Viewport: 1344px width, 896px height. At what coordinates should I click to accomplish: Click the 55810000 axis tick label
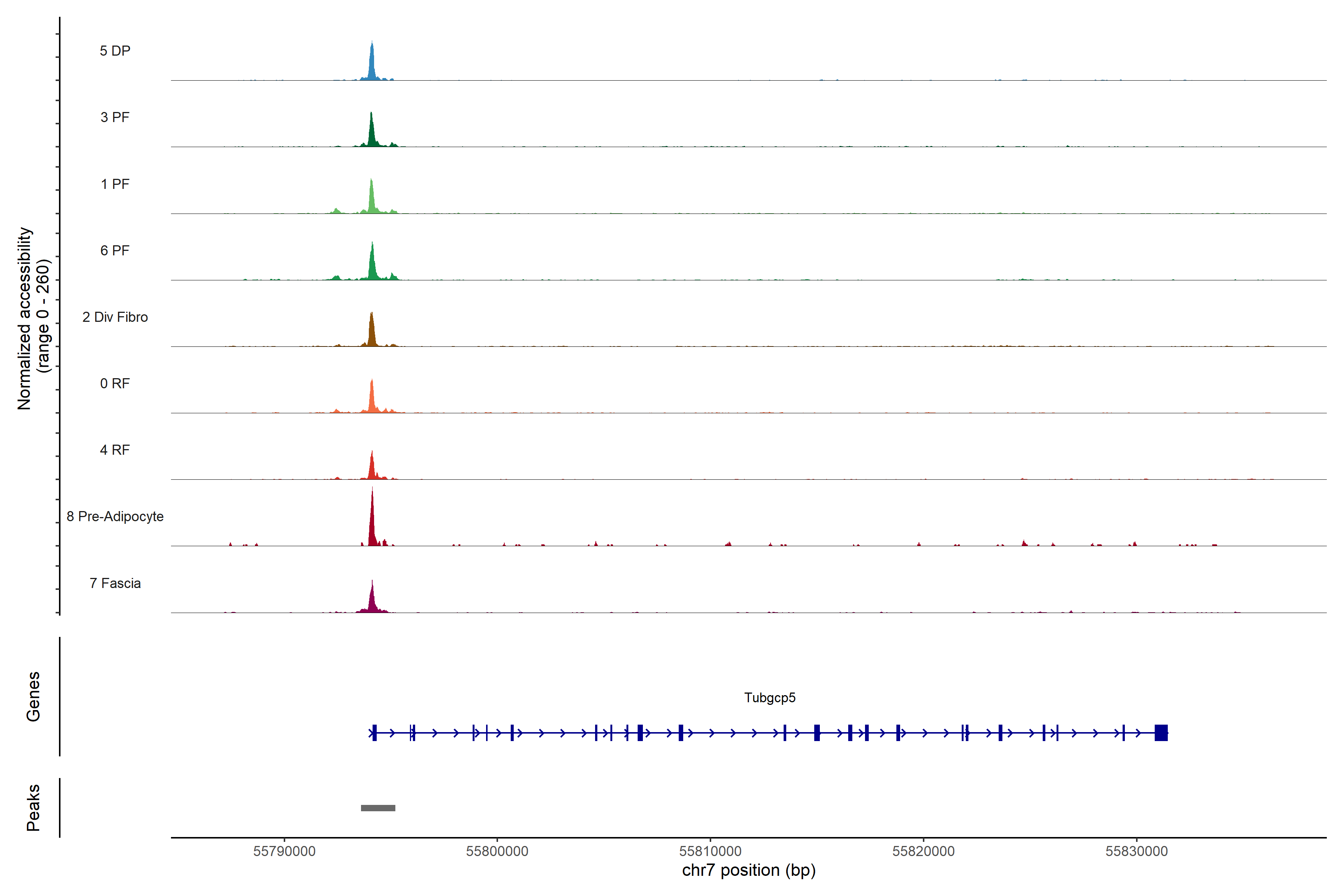[x=710, y=851]
